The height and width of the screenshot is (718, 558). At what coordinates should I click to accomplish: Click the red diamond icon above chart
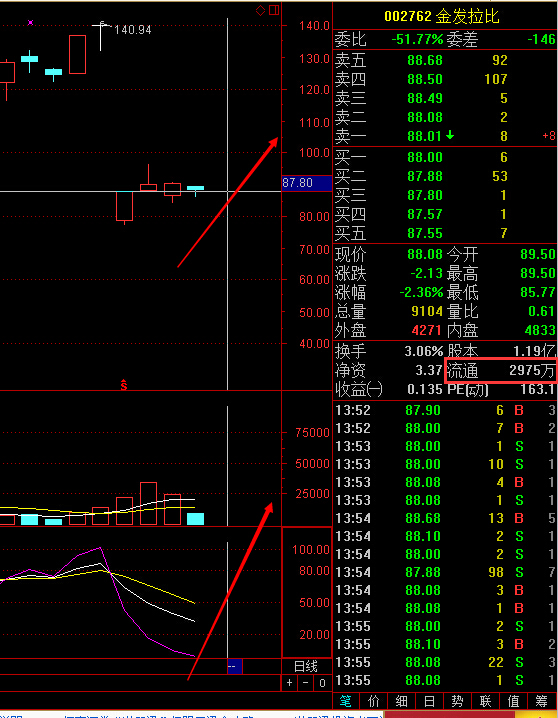click(260, 10)
